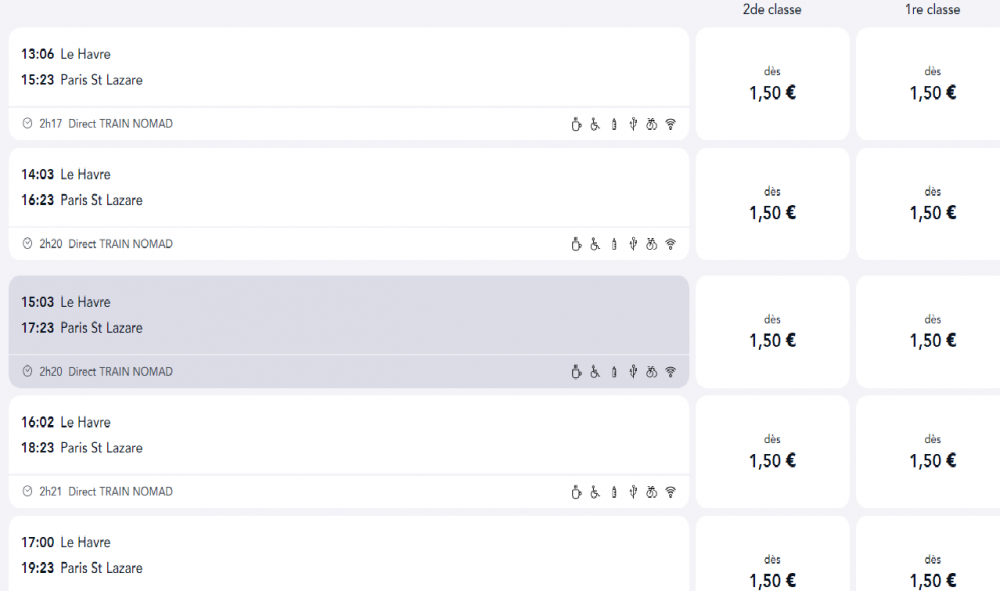Click the wheelchair accessibility icon on 14:03 train

click(x=595, y=244)
